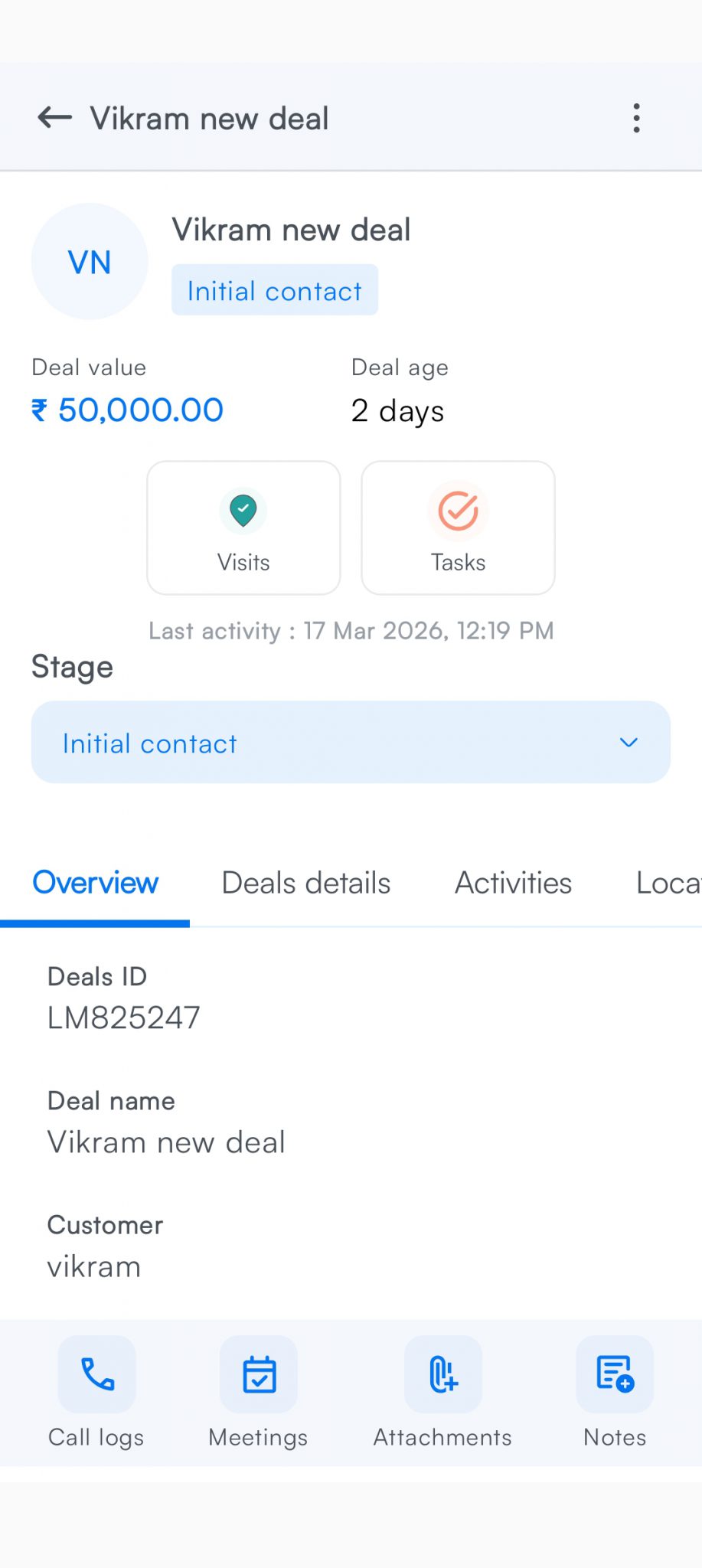Tap the VN avatar circle
This screenshot has height=1568, width=702.
[x=90, y=262]
